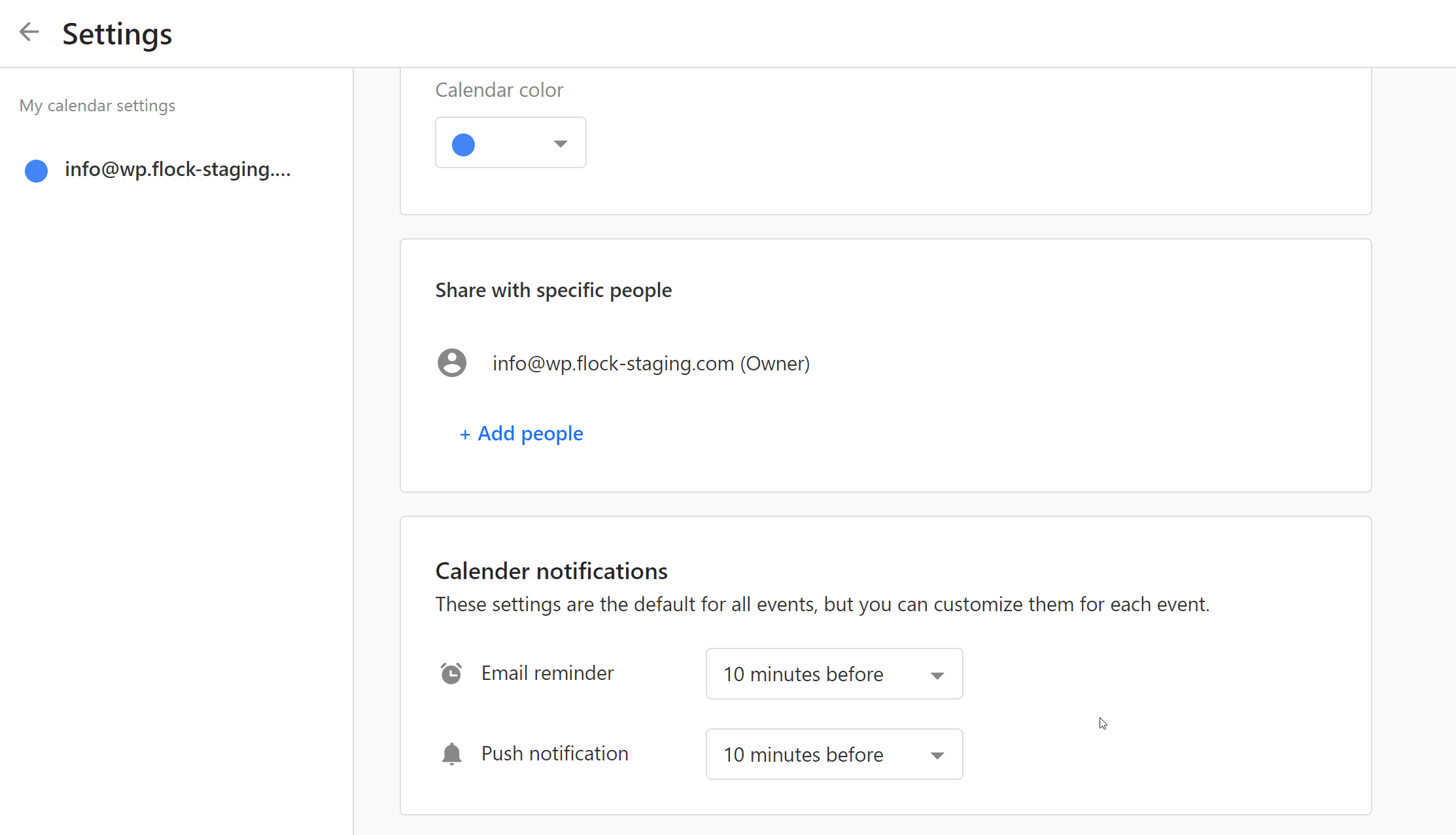Expand Push notification time dropdown
Screen dimensions: 1456x835
coord(833,755)
